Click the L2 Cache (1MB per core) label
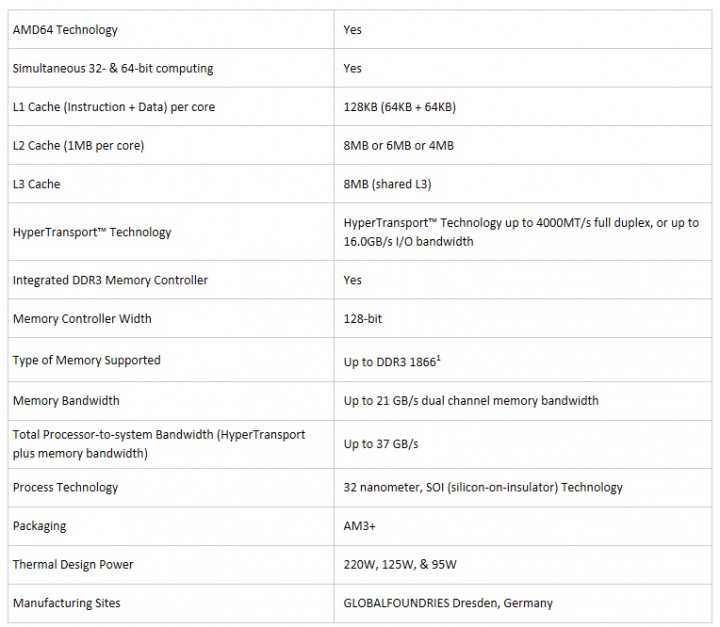 click(78, 146)
